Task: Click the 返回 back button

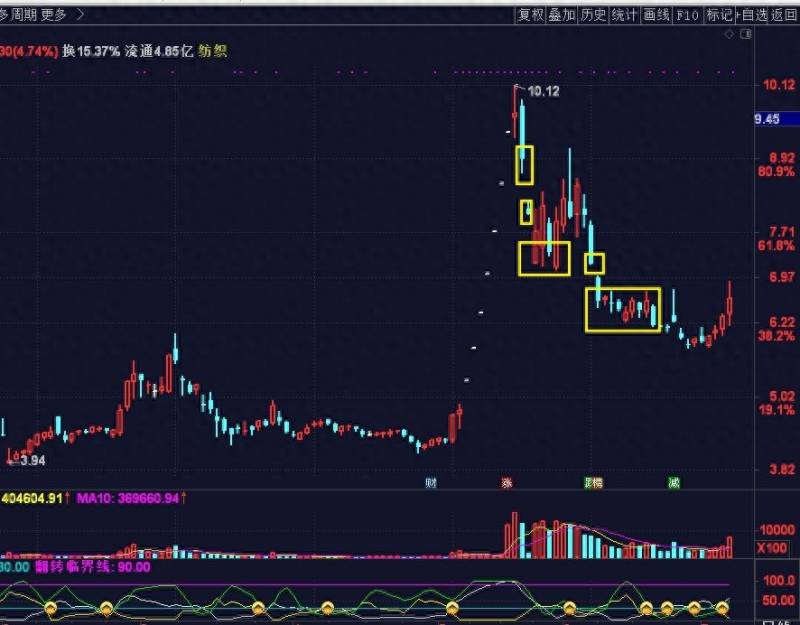Action: tap(784, 15)
